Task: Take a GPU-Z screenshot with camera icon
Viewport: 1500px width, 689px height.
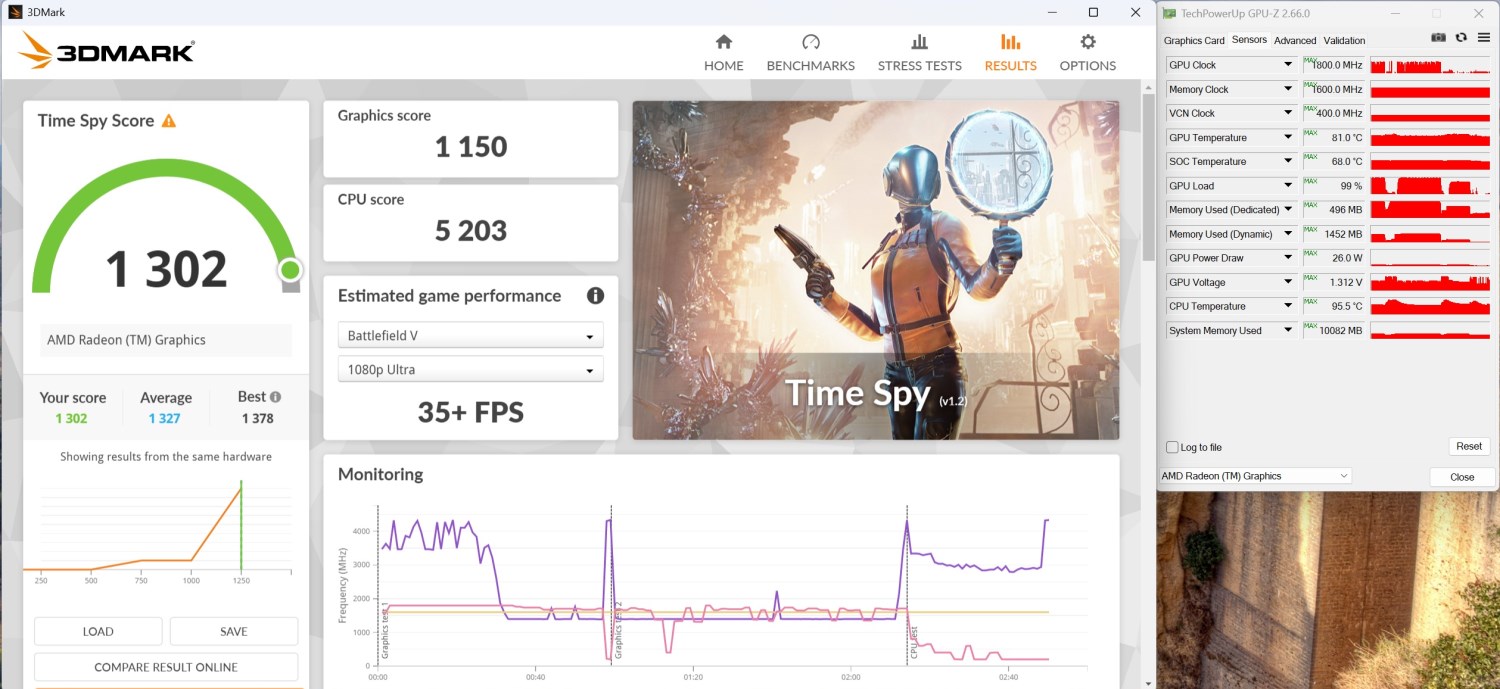Action: [x=1438, y=38]
